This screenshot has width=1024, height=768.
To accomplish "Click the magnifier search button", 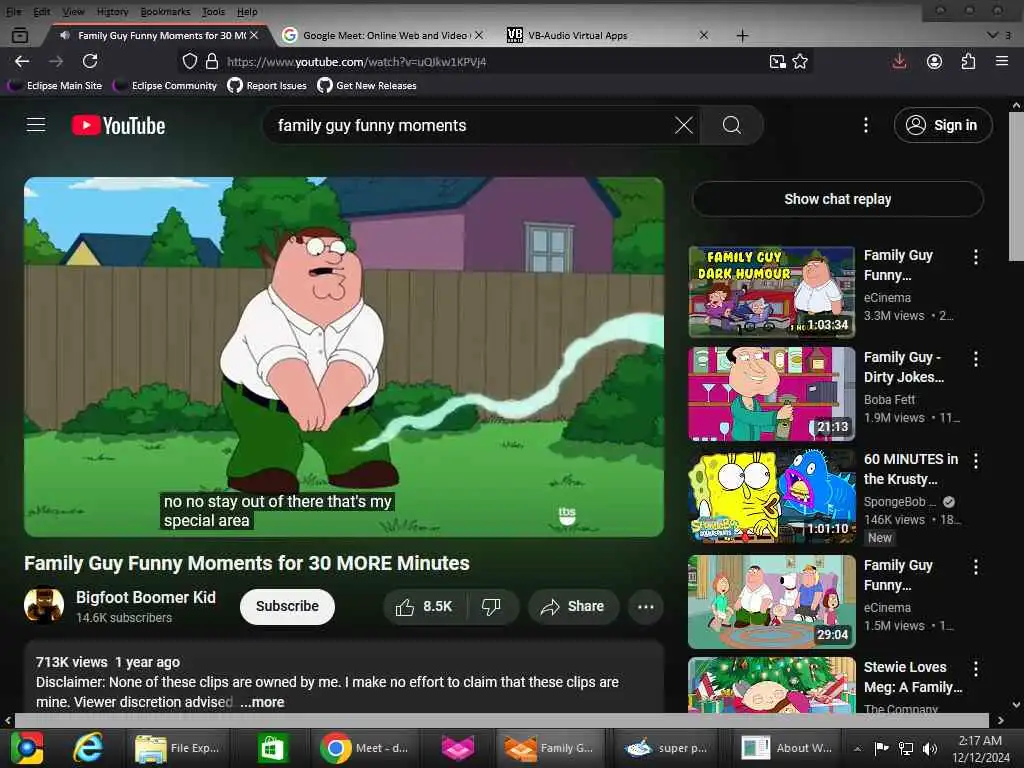I will tap(731, 125).
